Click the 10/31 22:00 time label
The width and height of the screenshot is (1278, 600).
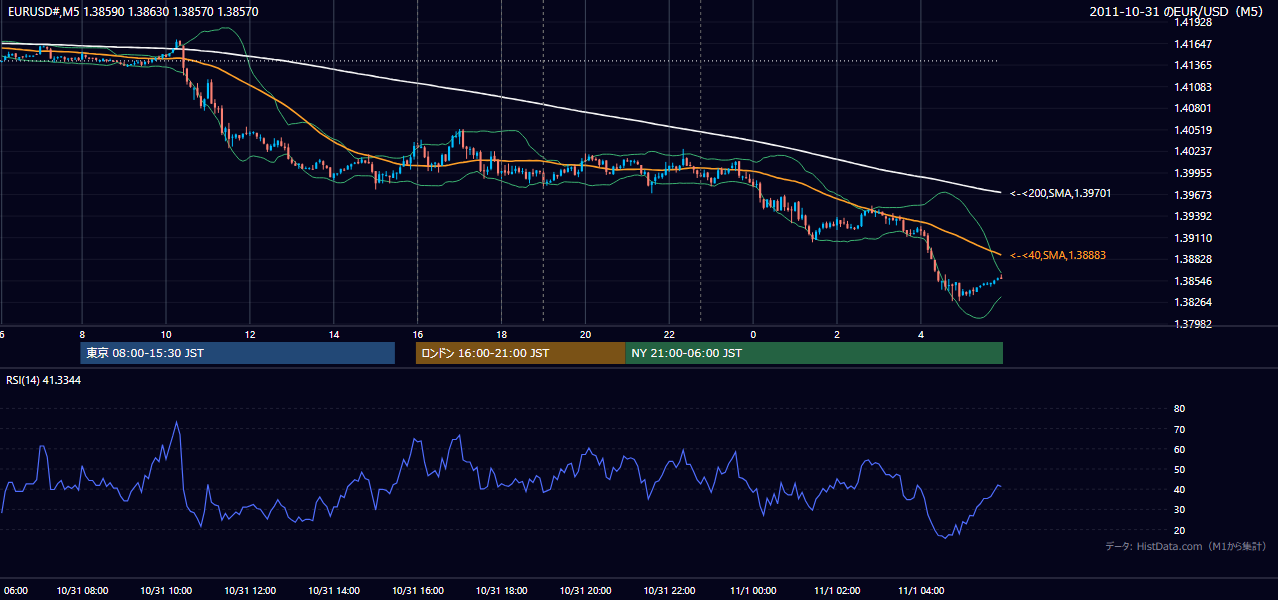point(670,590)
